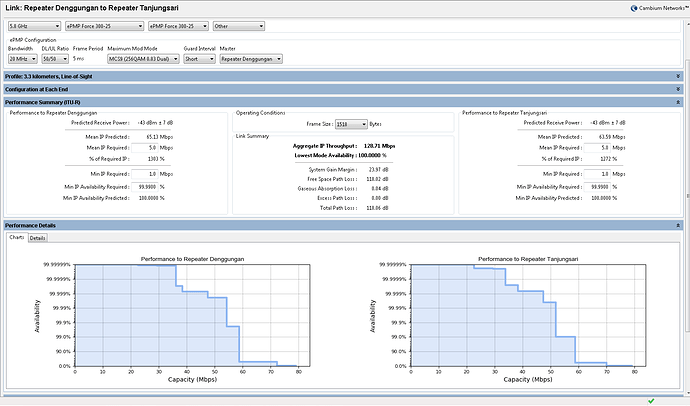Image resolution: width=690 pixels, height=406 pixels.
Task: Open the Guard Interval Short dropdown
Action: coord(199,59)
